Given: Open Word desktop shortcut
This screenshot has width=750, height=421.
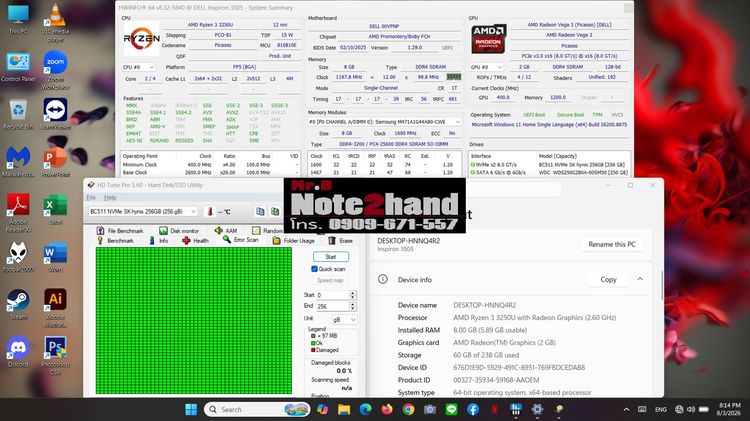Looking at the screenshot, I should click(x=55, y=257).
